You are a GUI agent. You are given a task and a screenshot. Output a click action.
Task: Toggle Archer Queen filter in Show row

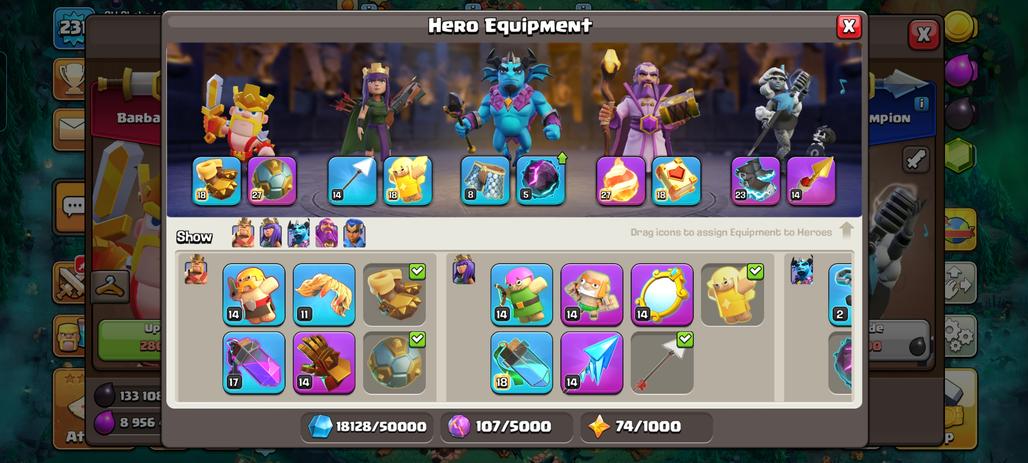[x=271, y=233]
